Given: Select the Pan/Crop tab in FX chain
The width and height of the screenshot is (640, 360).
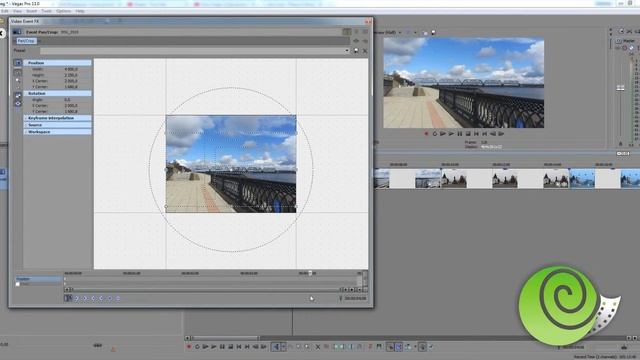Looking at the screenshot, I should pyautogui.click(x=26, y=41).
